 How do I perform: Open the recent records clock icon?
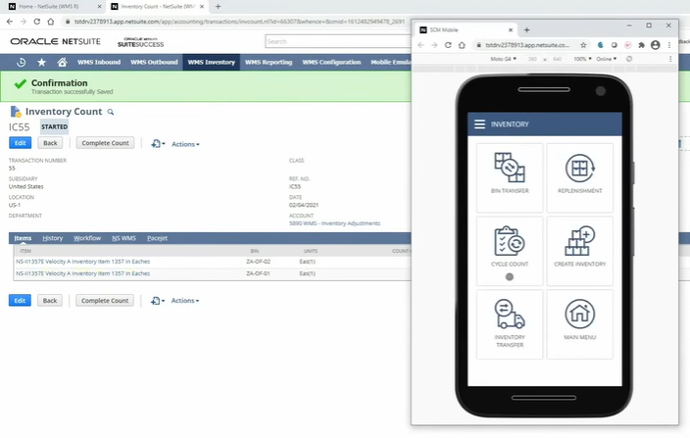pos(21,62)
